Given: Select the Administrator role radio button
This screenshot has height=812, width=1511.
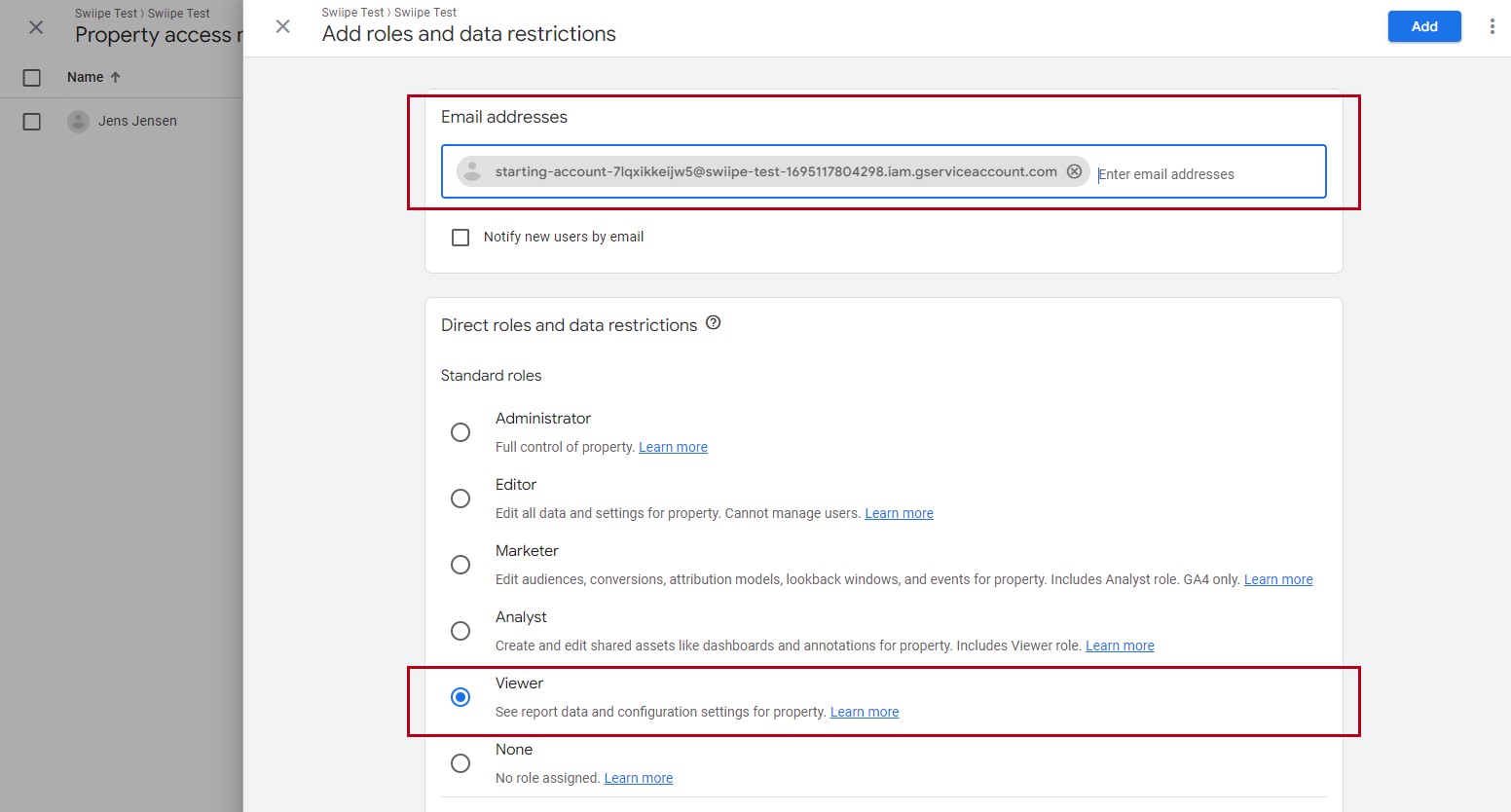Looking at the screenshot, I should pyautogui.click(x=461, y=432).
